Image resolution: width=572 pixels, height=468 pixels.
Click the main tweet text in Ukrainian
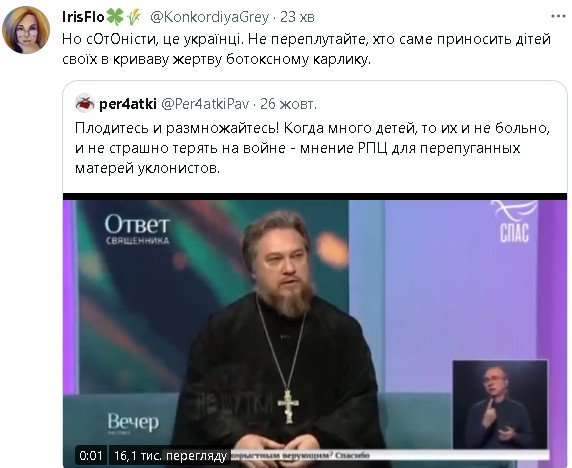point(306,49)
